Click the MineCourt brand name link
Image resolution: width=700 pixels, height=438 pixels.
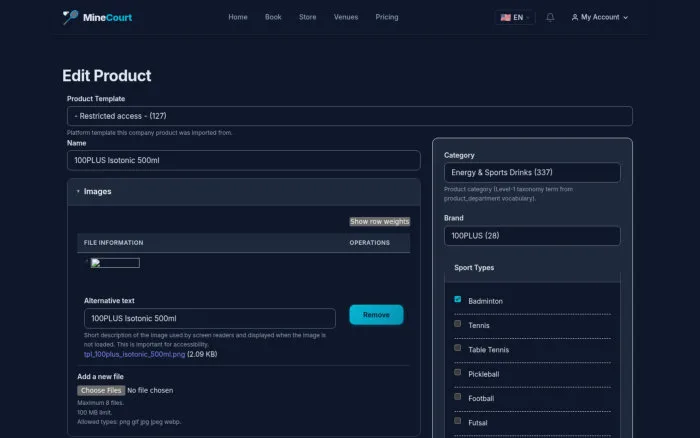click(x=107, y=17)
